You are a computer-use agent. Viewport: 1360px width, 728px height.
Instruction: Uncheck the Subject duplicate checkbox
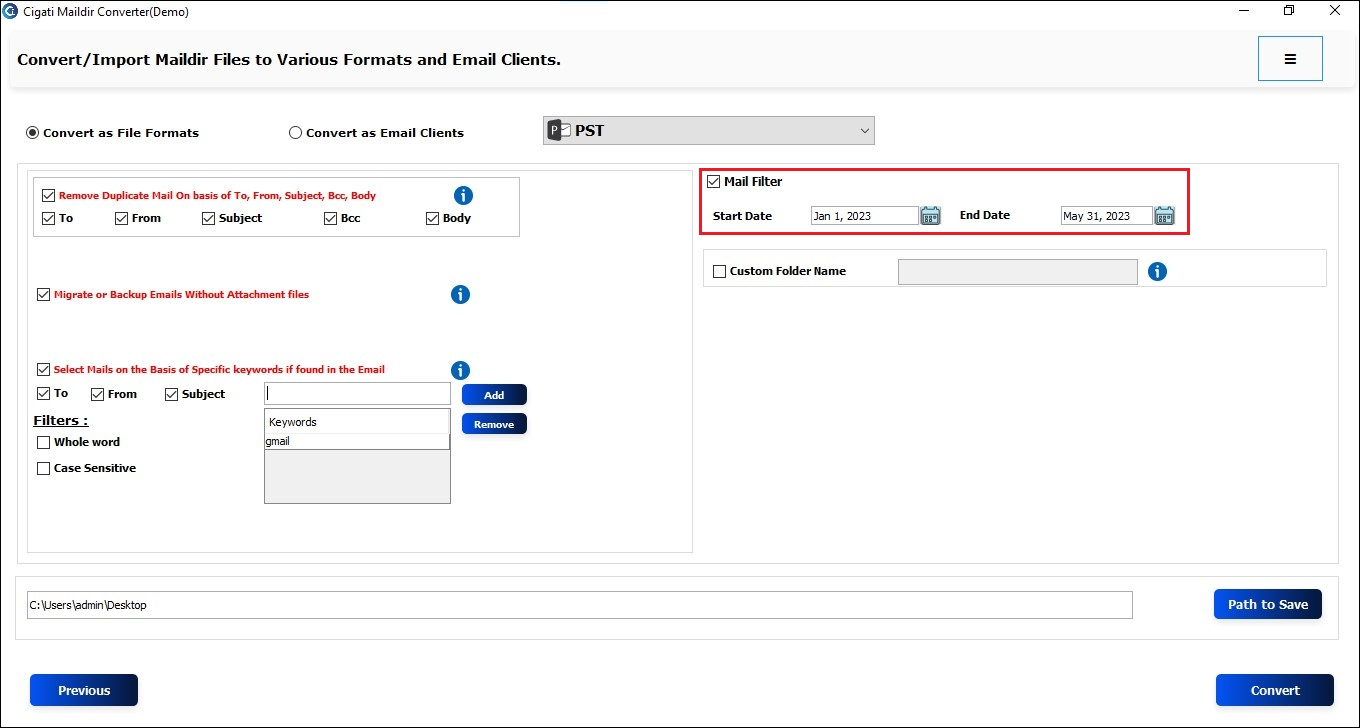coord(208,218)
